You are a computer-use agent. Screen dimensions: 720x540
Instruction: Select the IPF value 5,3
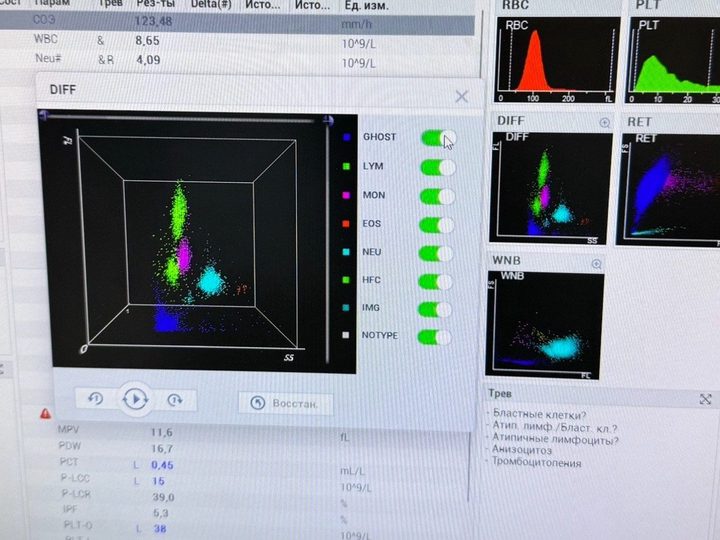click(160, 513)
